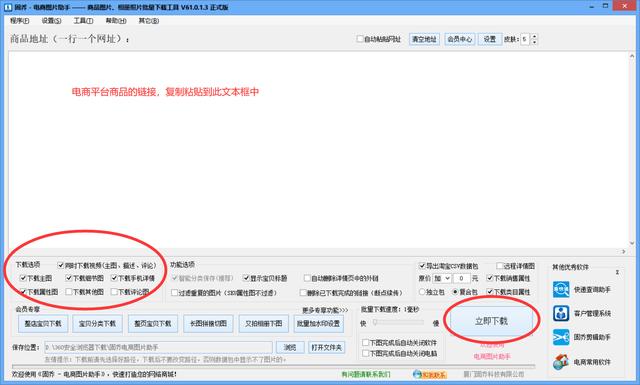Uncheck 下载属性图 checkbox

point(23,292)
